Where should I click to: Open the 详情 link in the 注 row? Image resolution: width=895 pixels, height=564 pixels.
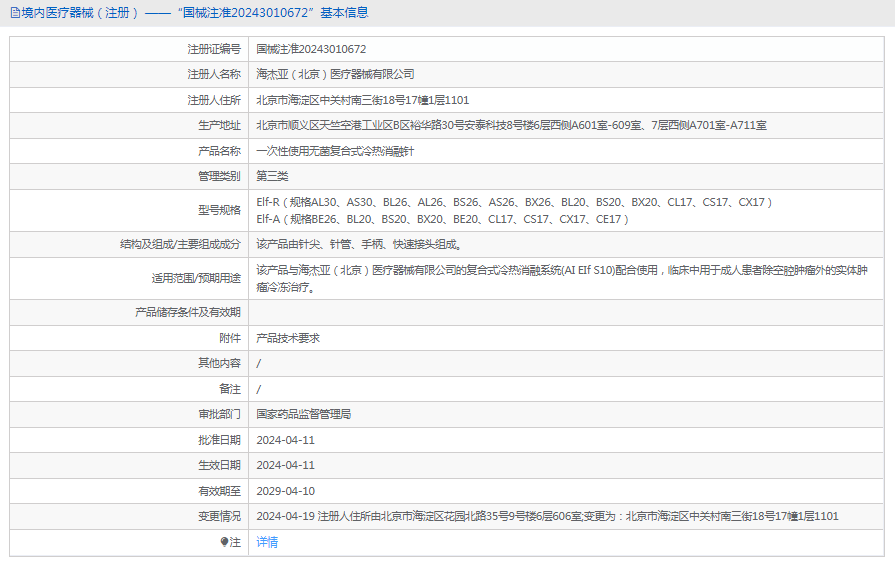click(x=267, y=542)
